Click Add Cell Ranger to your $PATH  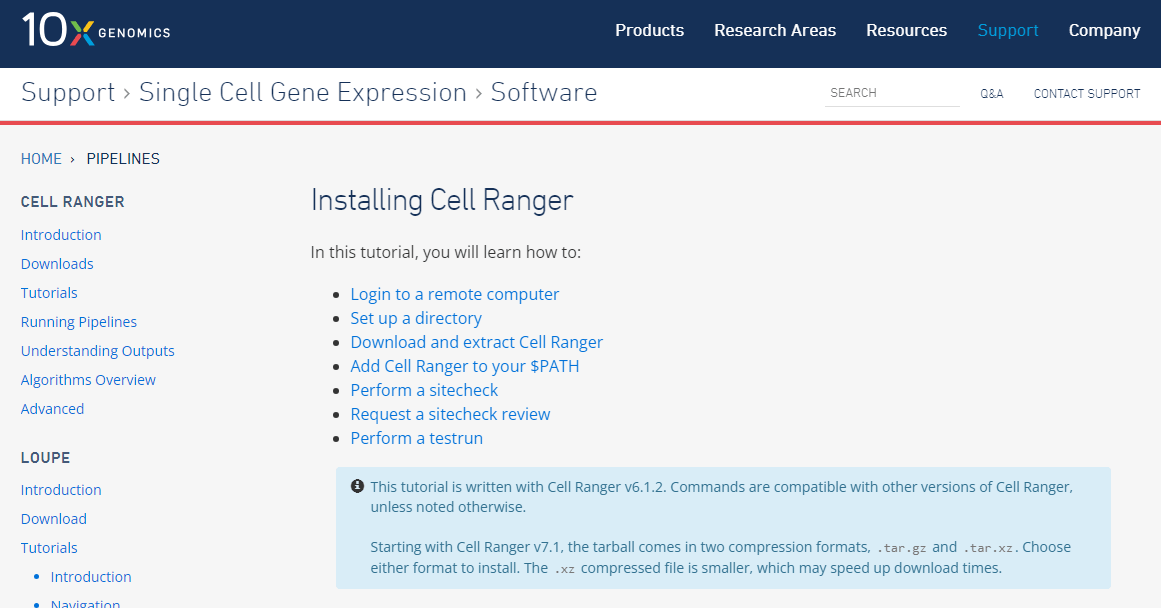[x=464, y=366]
